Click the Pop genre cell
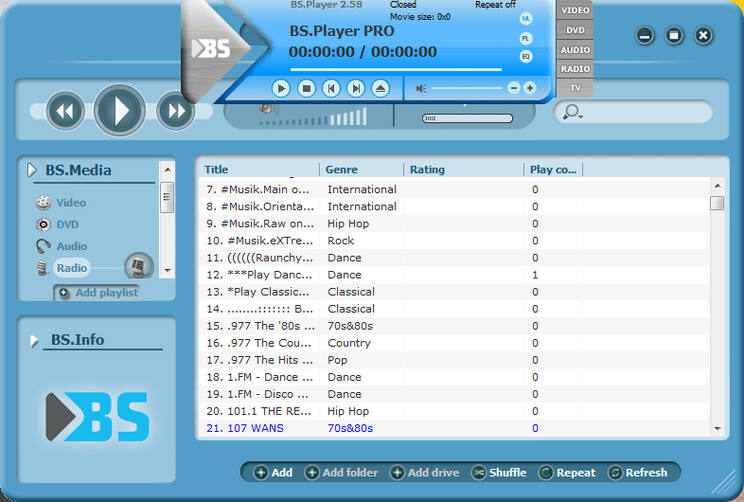The height and width of the screenshot is (502, 744). (x=337, y=360)
